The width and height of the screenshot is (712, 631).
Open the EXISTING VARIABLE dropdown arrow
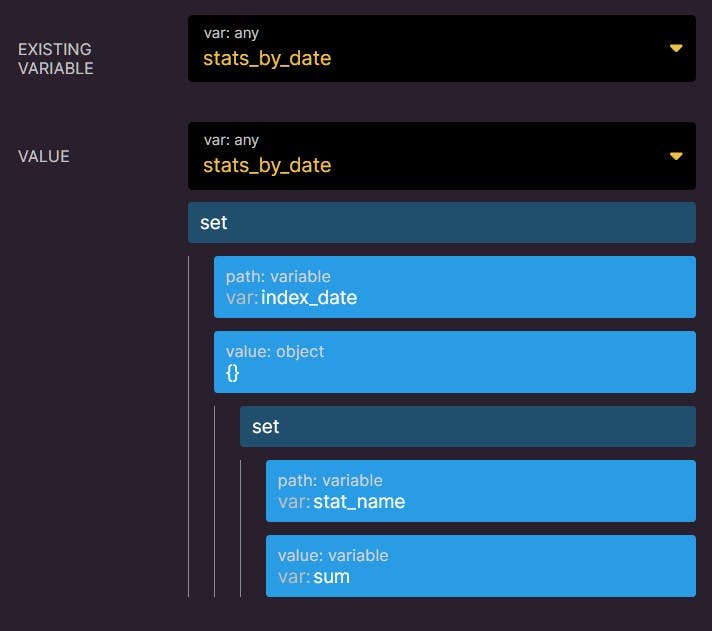click(x=676, y=48)
